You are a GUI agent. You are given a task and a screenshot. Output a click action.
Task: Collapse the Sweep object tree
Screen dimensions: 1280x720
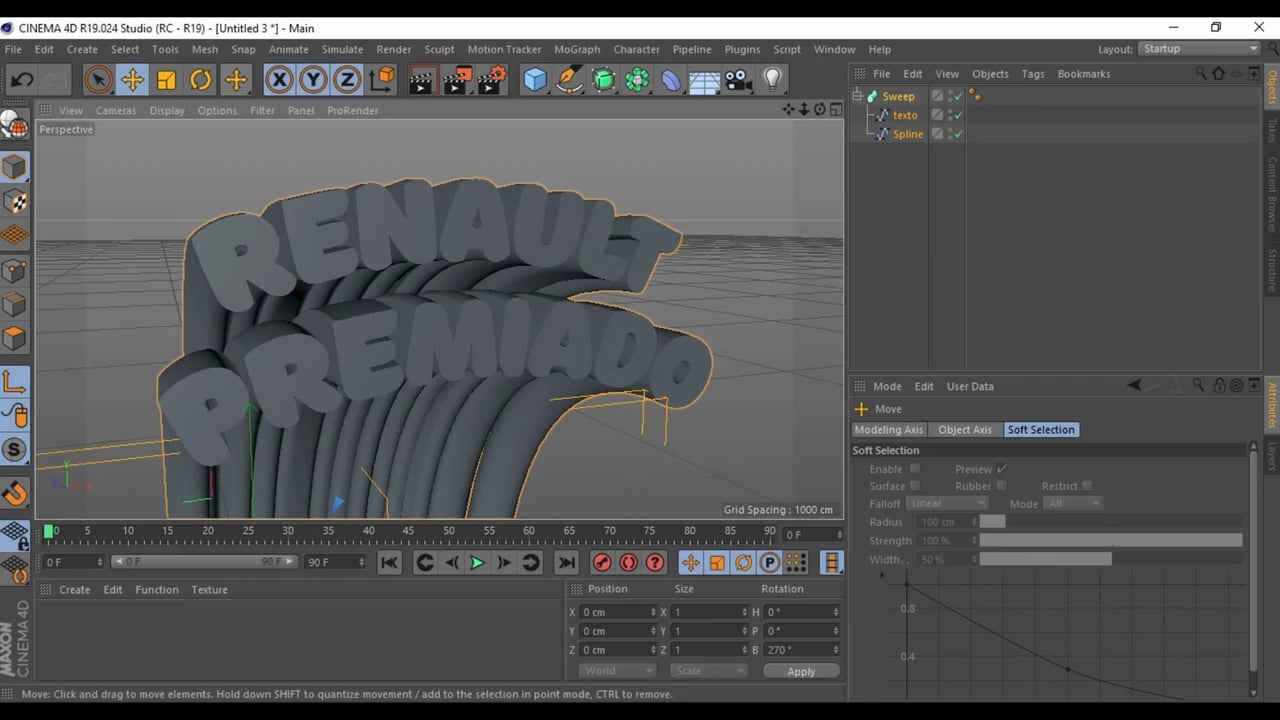tap(857, 96)
